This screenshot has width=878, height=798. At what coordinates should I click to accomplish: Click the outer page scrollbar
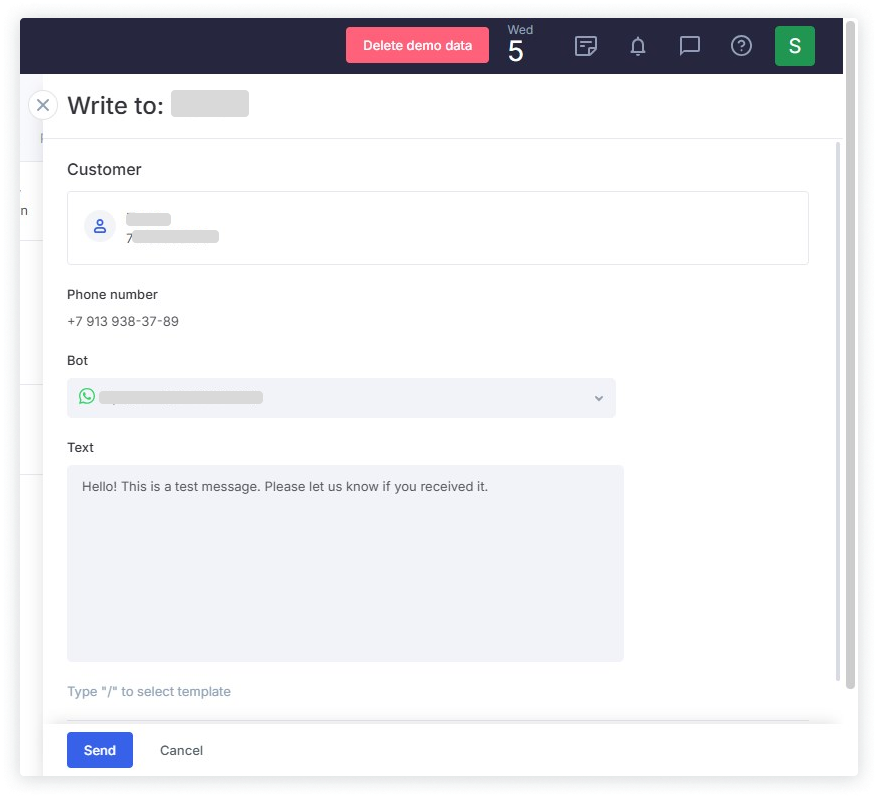[850, 350]
